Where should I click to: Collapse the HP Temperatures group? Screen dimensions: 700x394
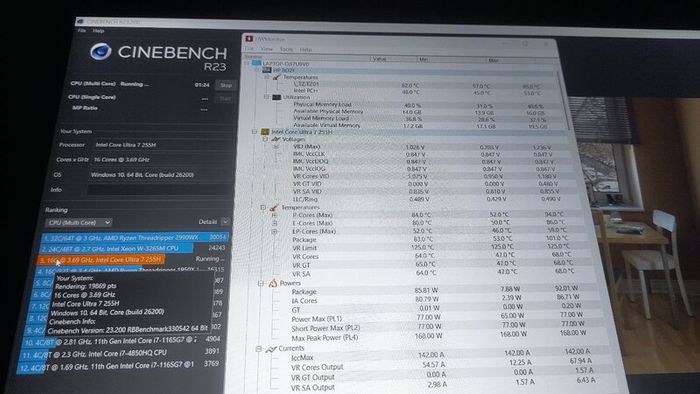tap(267, 77)
